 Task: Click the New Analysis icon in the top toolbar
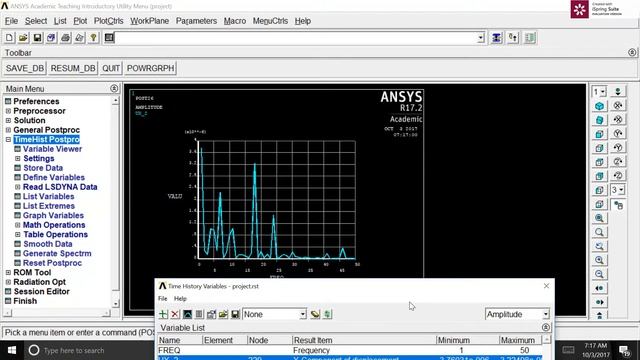[x=9, y=38]
